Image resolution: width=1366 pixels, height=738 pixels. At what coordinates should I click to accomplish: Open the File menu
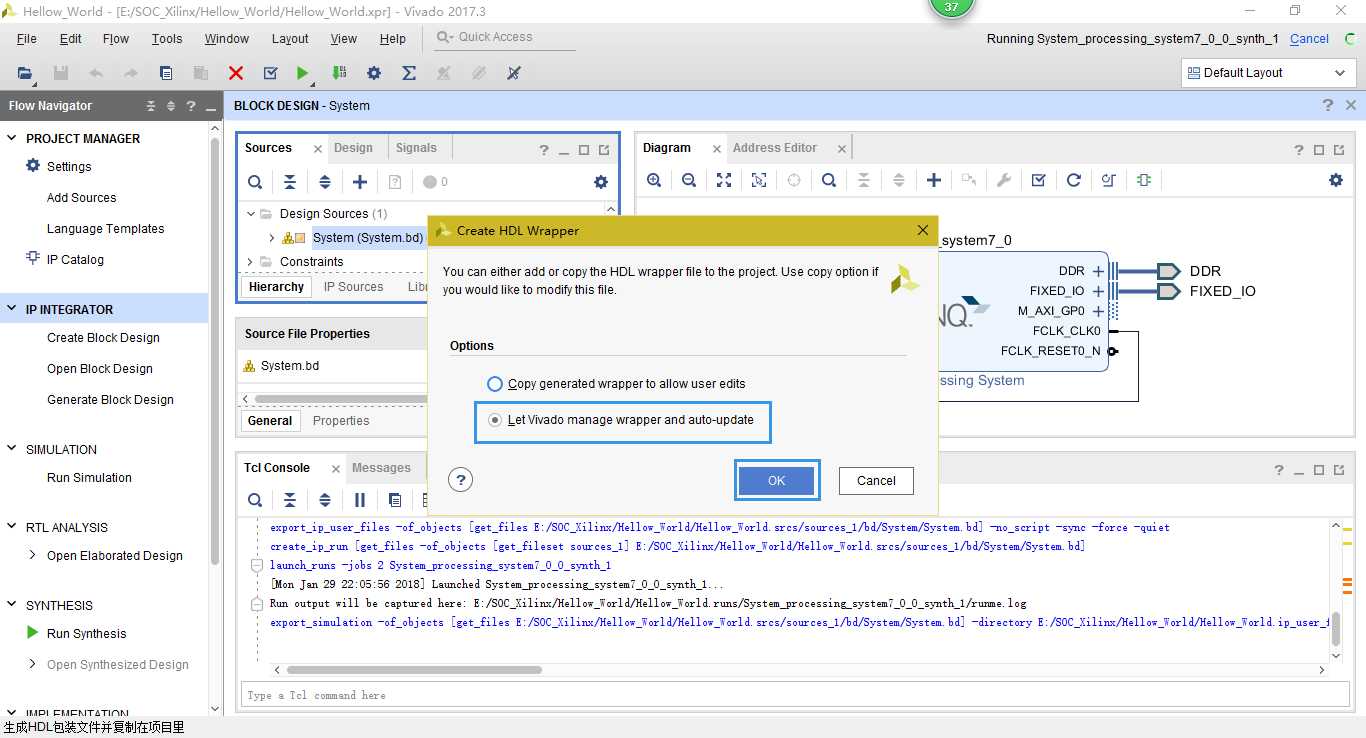click(x=27, y=39)
